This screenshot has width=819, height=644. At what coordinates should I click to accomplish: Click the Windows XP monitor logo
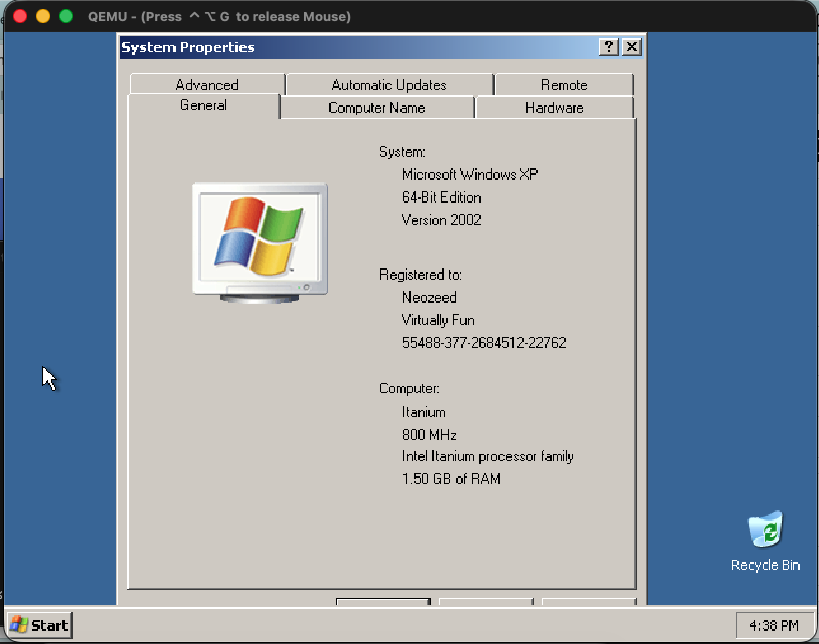(x=260, y=243)
